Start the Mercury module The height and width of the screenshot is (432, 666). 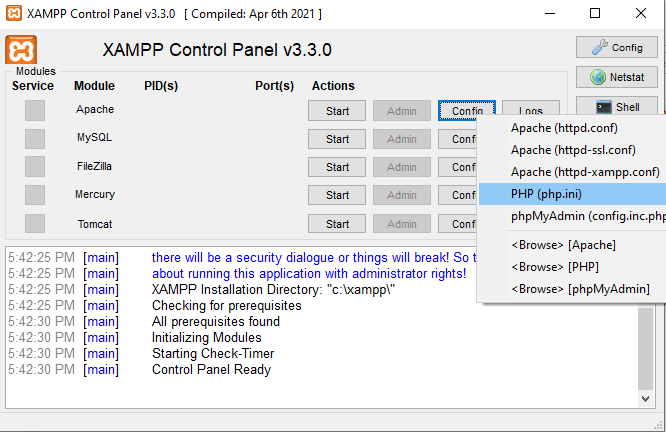coord(337,195)
